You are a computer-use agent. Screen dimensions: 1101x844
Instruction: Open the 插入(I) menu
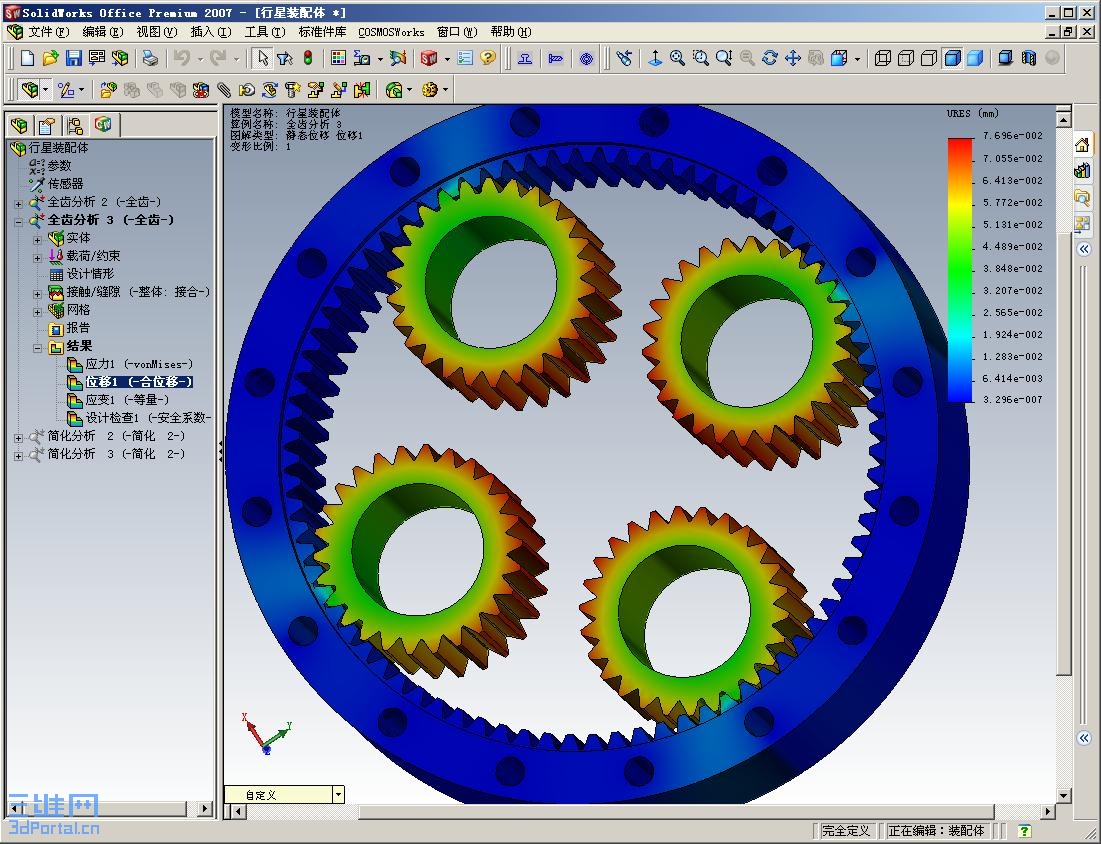click(211, 32)
